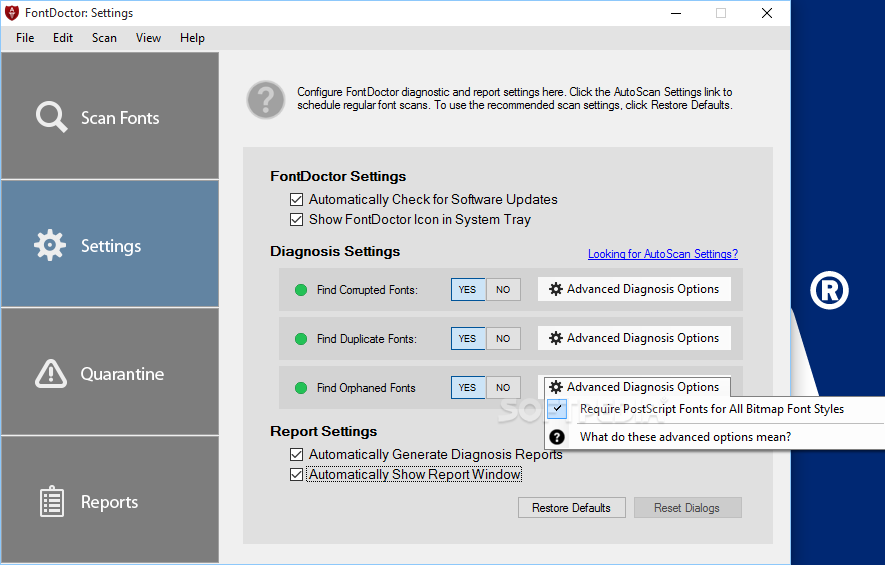Click the green status dot for Corrupted Fonts
This screenshot has width=885, height=565.
tap(301, 290)
